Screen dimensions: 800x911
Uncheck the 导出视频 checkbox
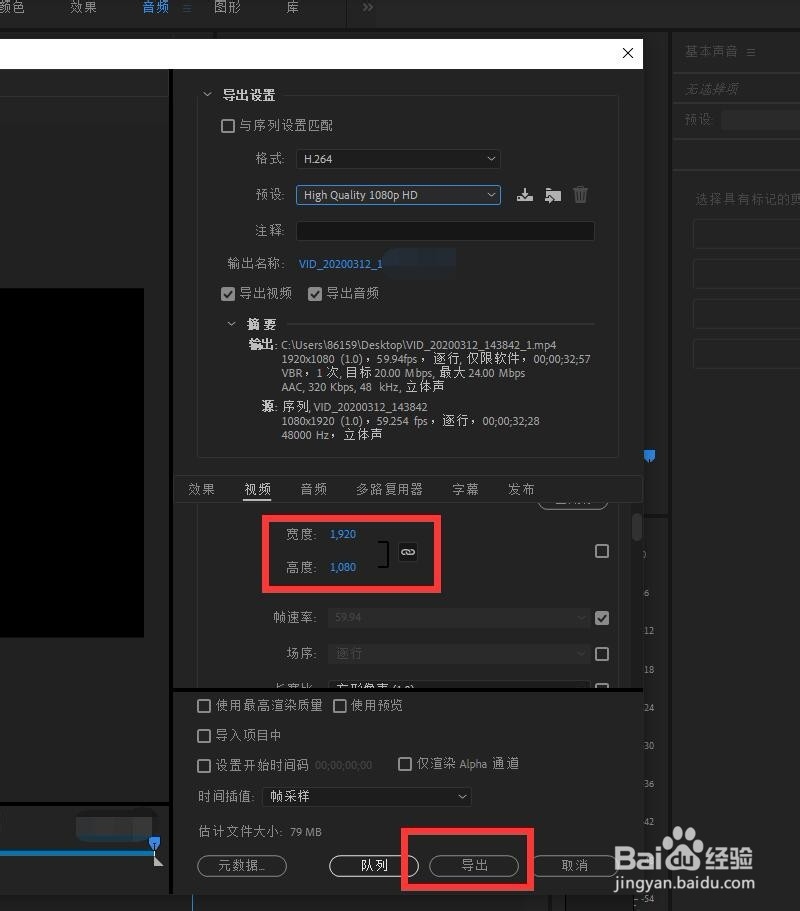tap(228, 294)
